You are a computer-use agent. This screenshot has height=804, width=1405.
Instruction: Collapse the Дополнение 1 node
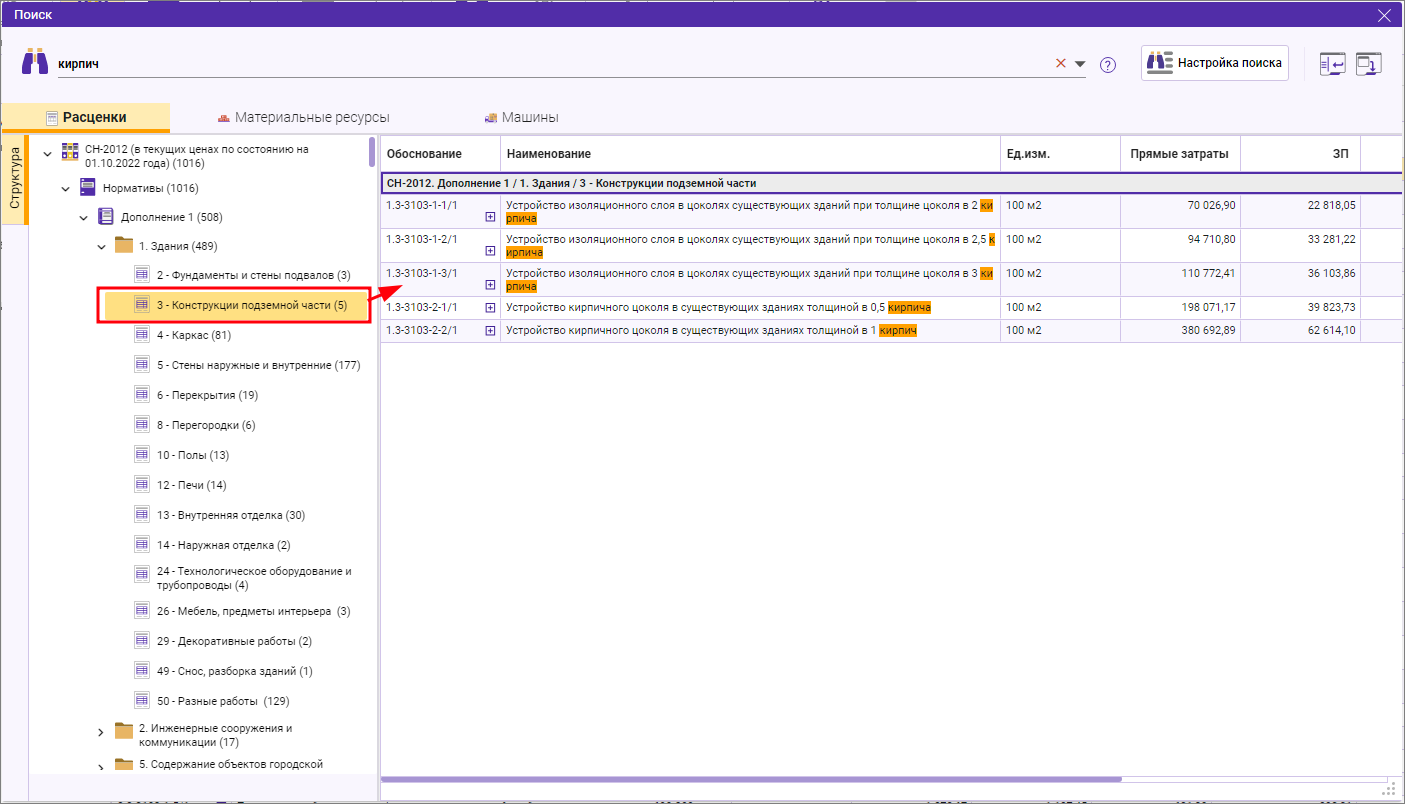click(84, 217)
